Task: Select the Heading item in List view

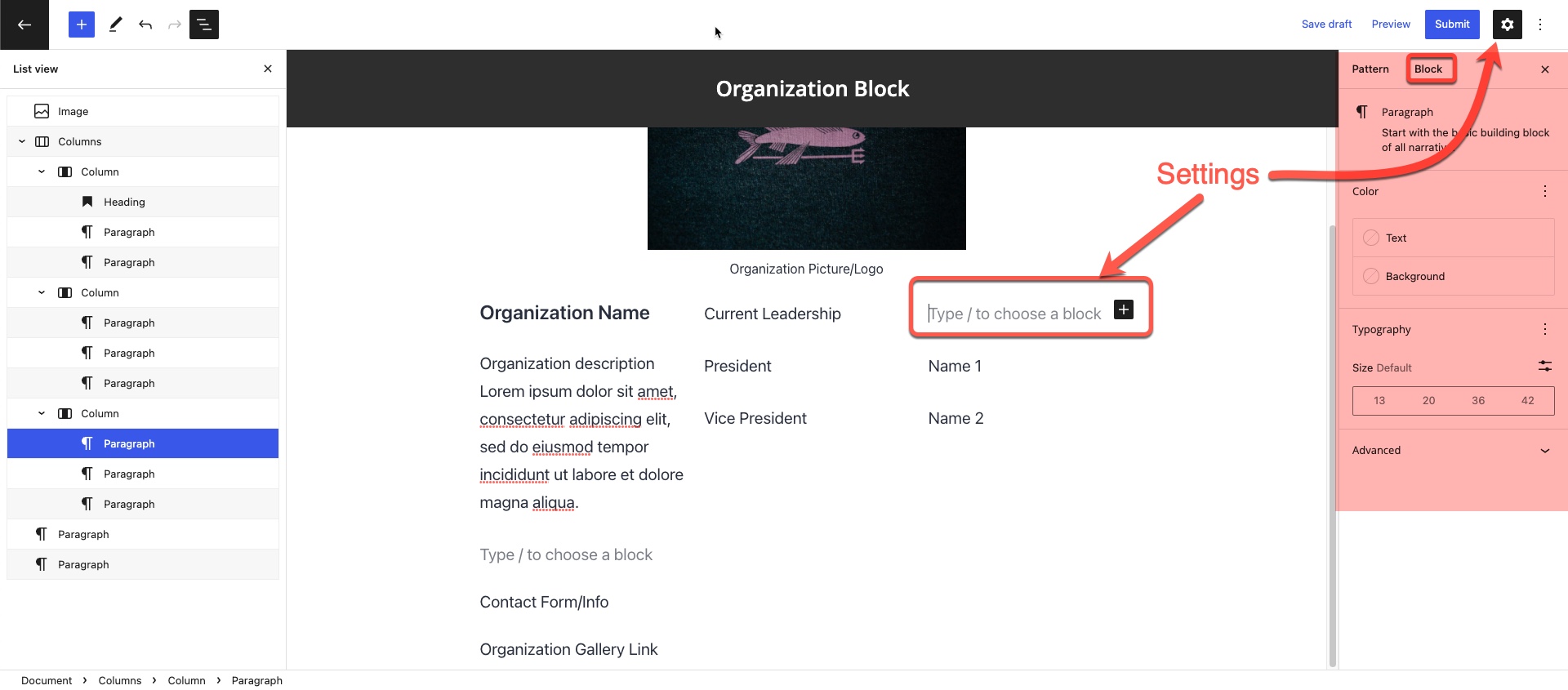Action: tap(124, 202)
